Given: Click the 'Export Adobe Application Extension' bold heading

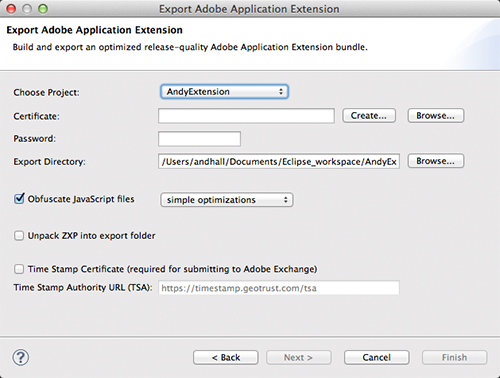Looking at the screenshot, I should [x=94, y=30].
